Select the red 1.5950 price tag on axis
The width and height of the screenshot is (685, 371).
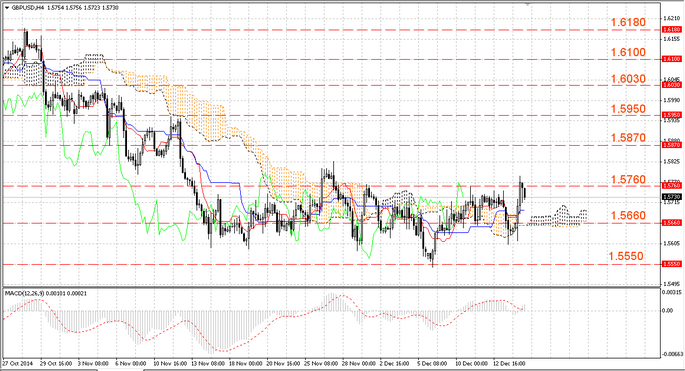pyautogui.click(x=672, y=115)
